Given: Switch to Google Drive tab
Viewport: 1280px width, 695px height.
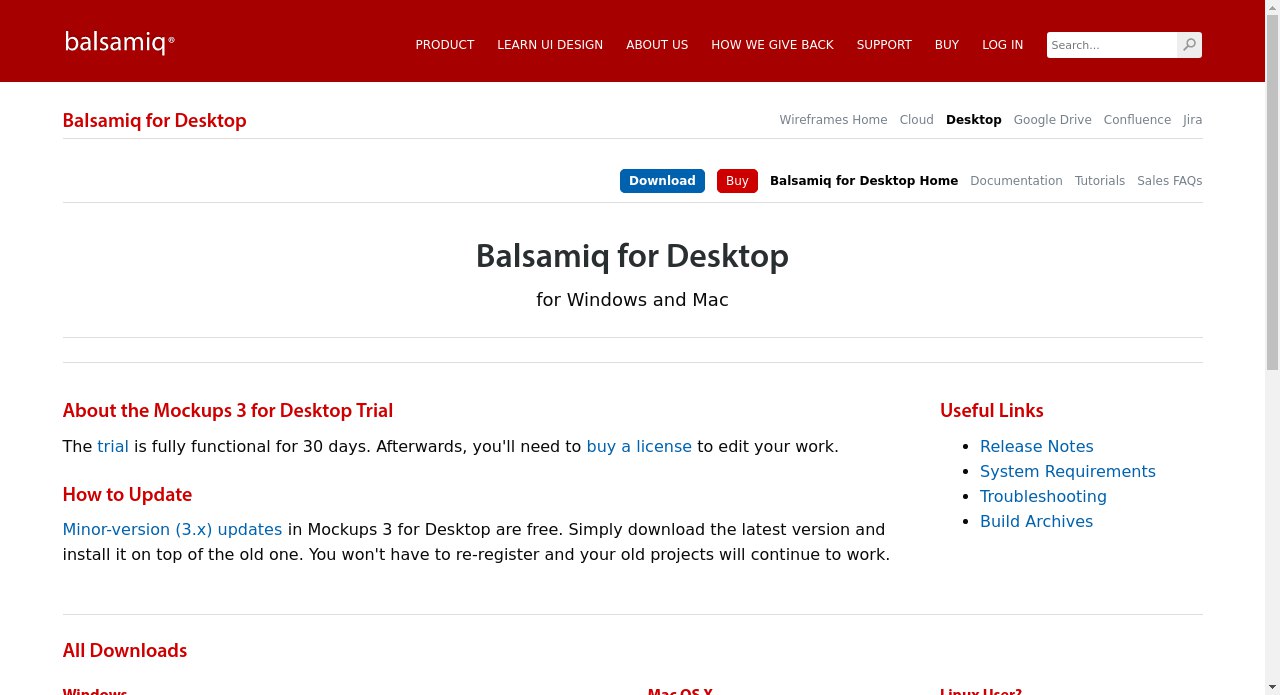Looking at the screenshot, I should 1052,120.
